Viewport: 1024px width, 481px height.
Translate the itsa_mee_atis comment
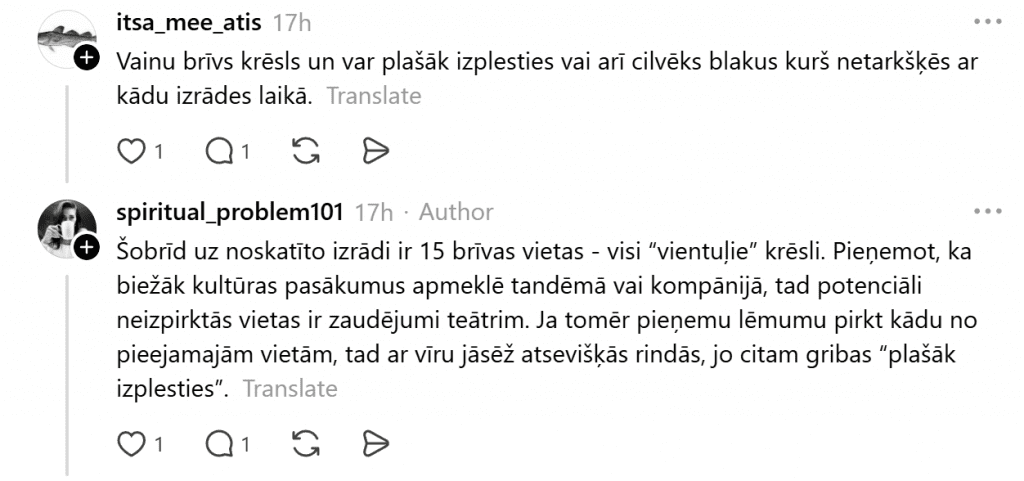(x=373, y=97)
